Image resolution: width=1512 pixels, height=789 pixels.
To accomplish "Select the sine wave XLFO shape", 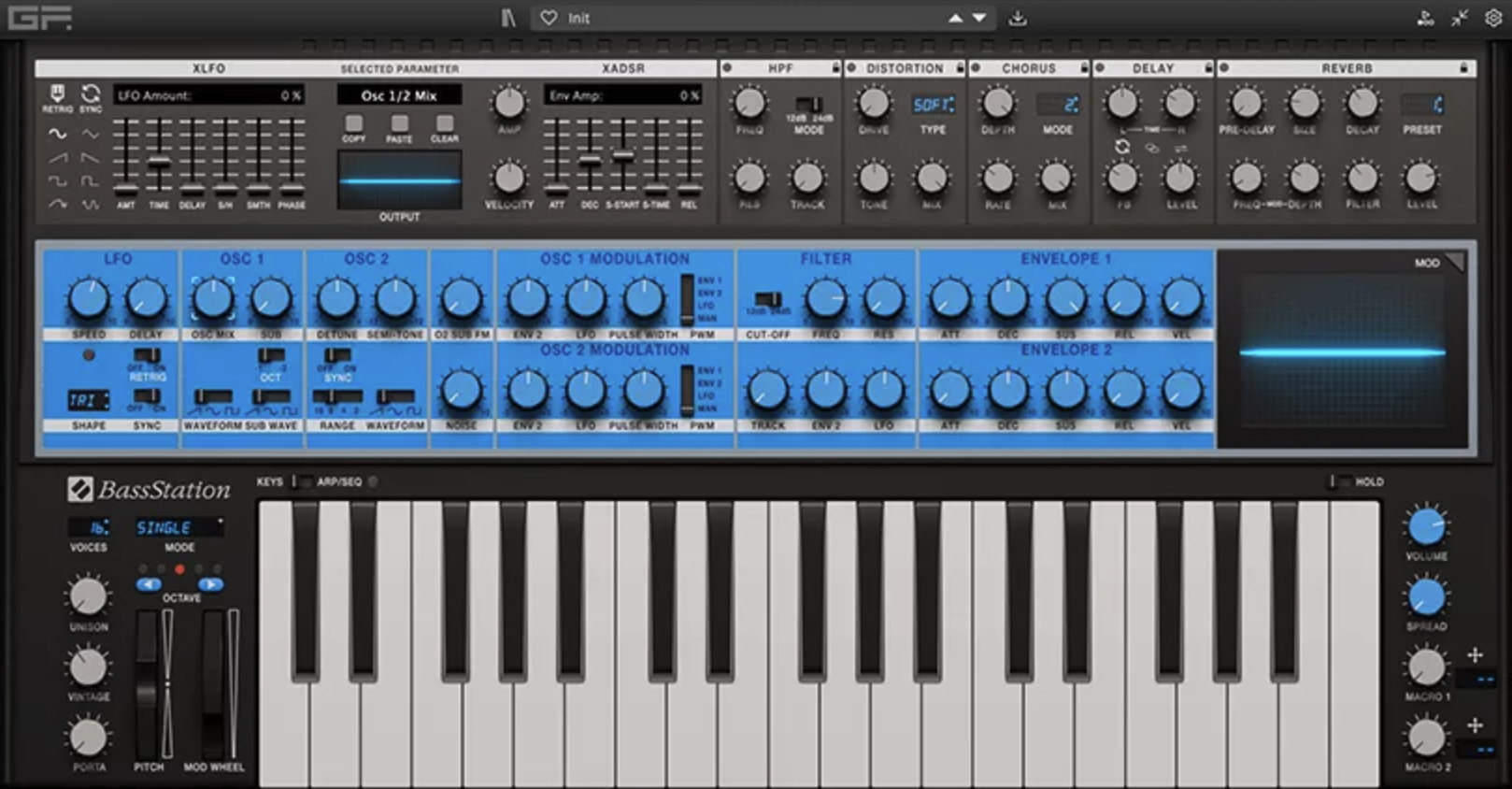I will tap(58, 135).
